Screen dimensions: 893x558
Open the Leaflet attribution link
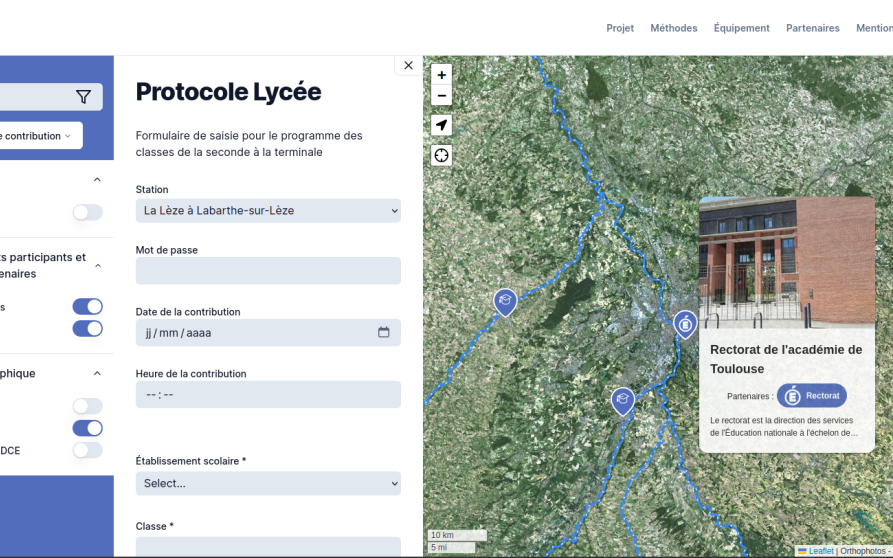pos(821,551)
